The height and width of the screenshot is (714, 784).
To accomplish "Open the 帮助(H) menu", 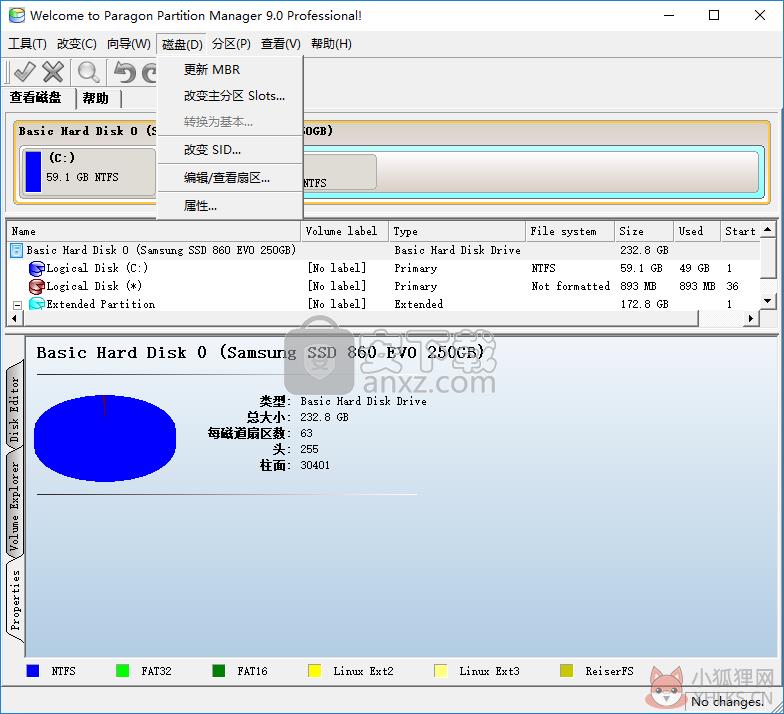I will coord(331,44).
